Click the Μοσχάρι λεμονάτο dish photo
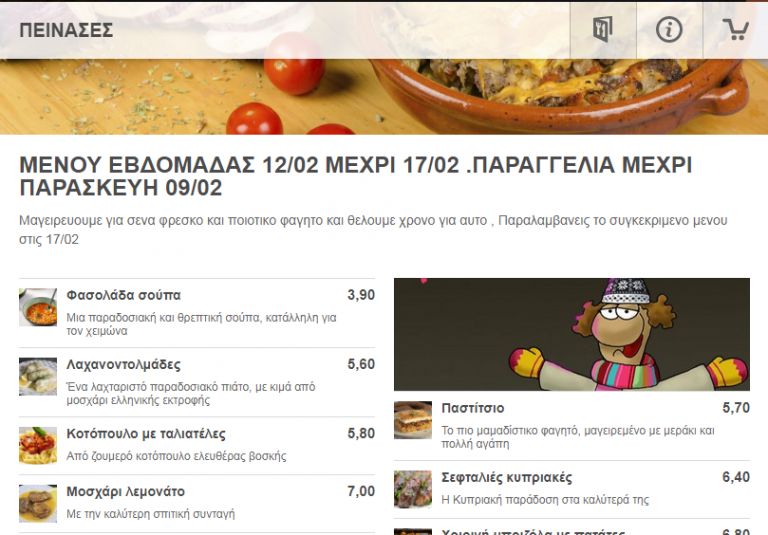Screen dimensions: 768x535 [x=38, y=503]
